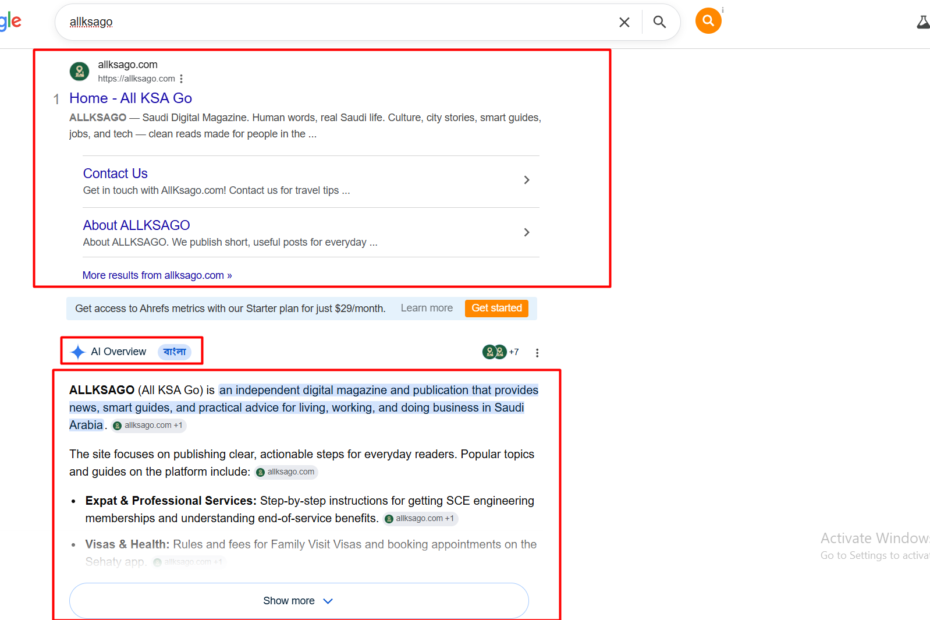The height and width of the screenshot is (620, 930).
Task: Click the magnifier search icon in search bar
Action: pyautogui.click(x=659, y=22)
